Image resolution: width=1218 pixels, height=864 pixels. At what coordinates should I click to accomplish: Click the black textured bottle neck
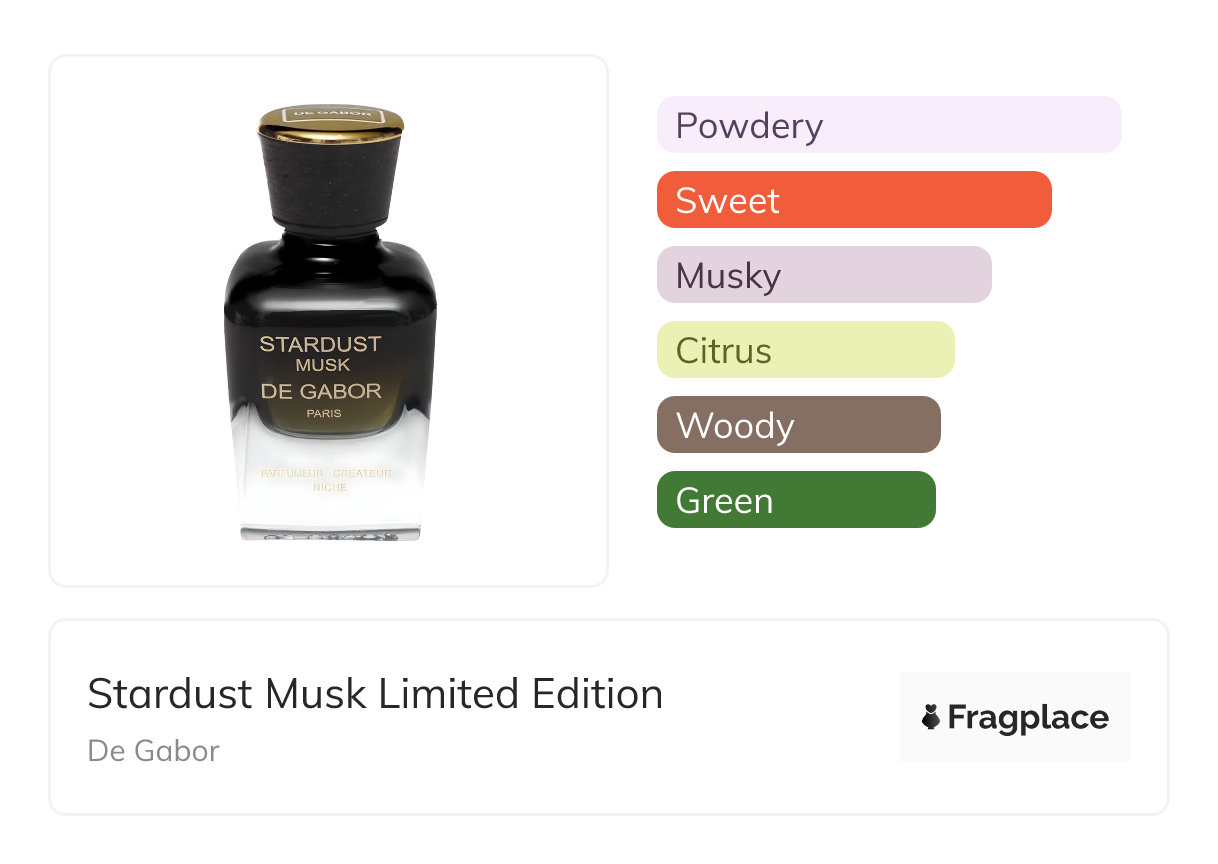coord(331,183)
